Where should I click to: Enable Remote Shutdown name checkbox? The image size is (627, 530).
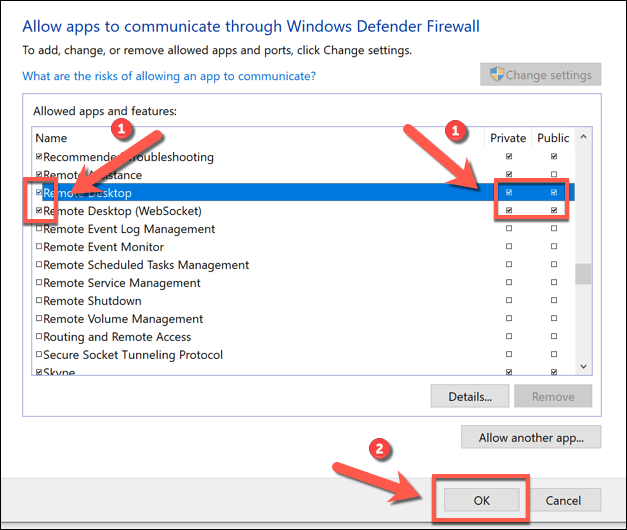point(39,301)
